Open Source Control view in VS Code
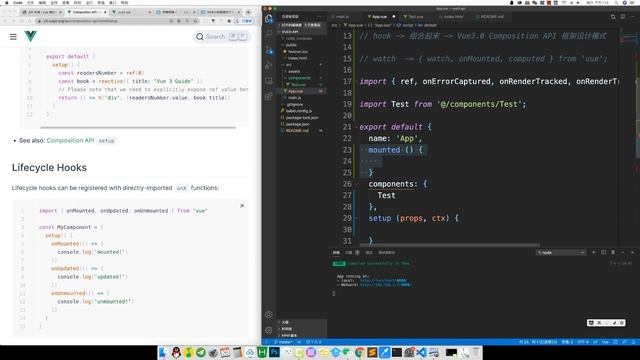 pyautogui.click(x=269, y=50)
